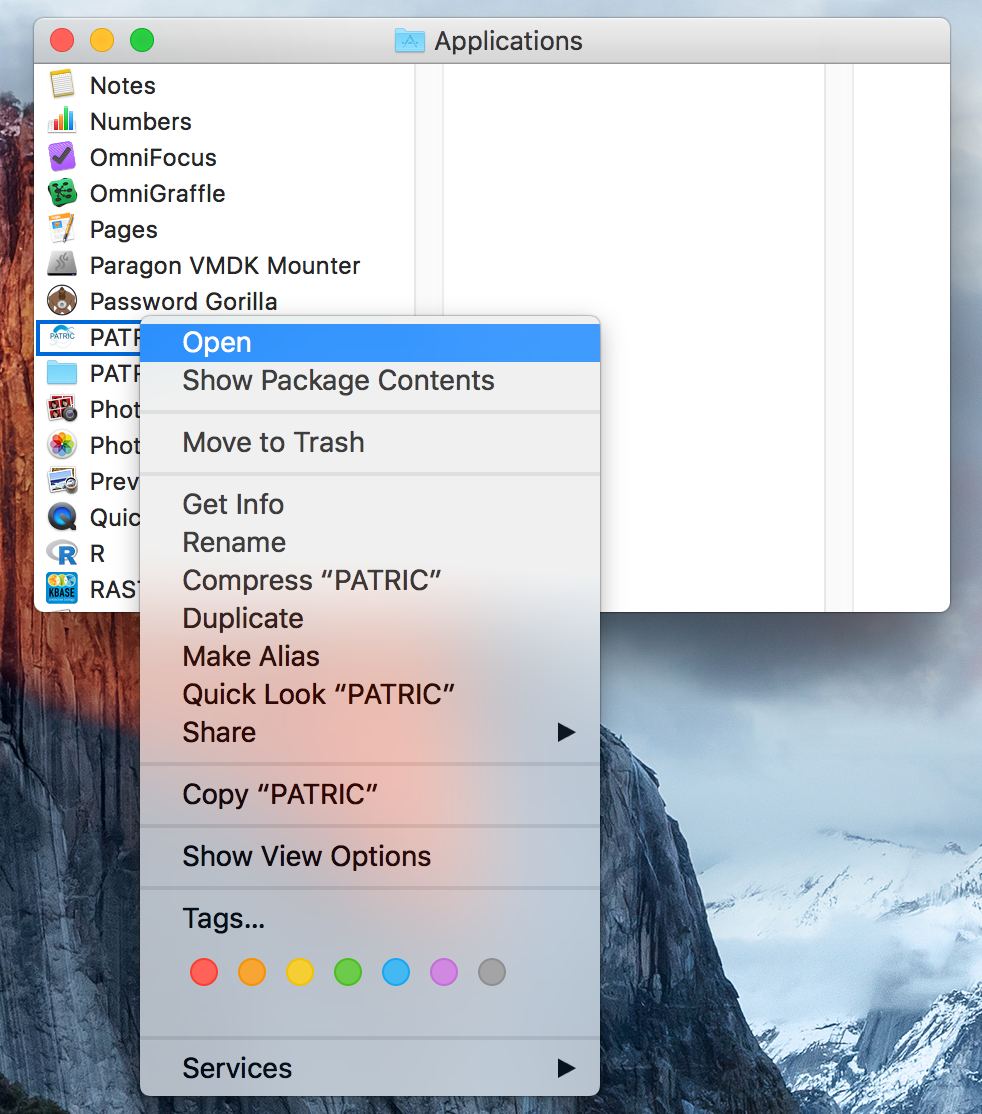This screenshot has width=982, height=1114.
Task: Select the Pages name in the list
Action: tap(124, 230)
